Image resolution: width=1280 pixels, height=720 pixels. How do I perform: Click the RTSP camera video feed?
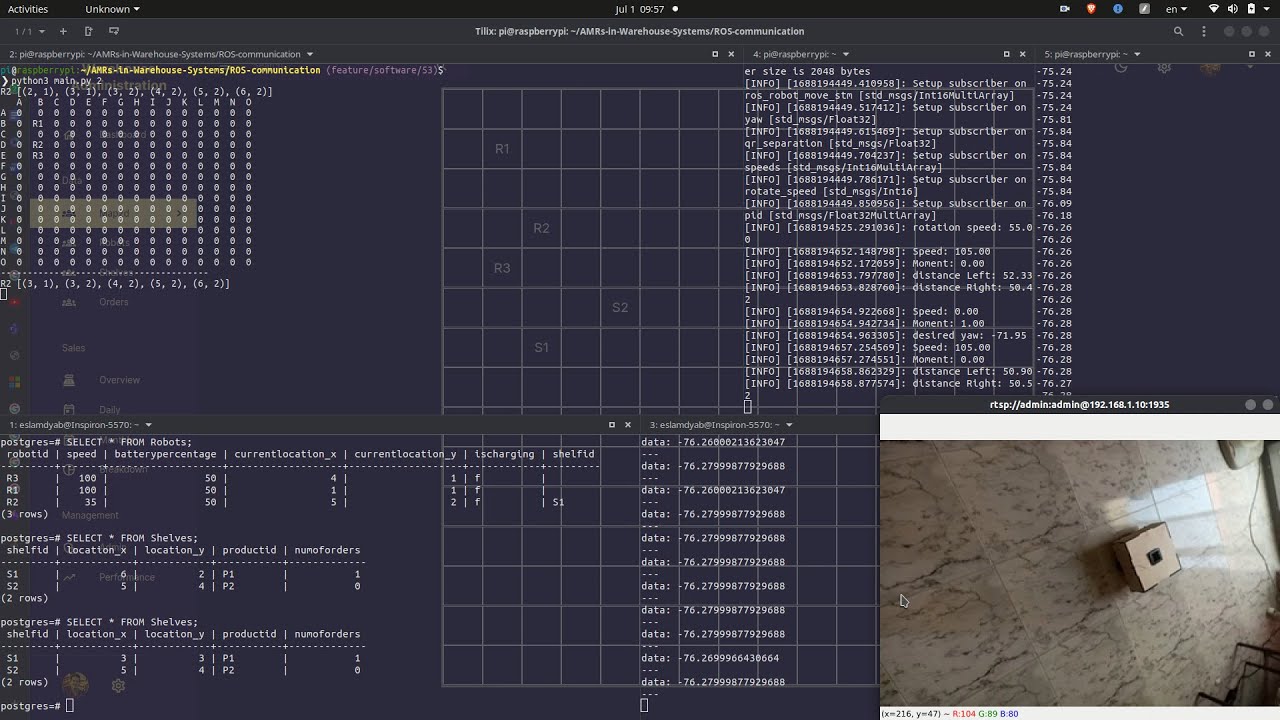[1079, 572]
